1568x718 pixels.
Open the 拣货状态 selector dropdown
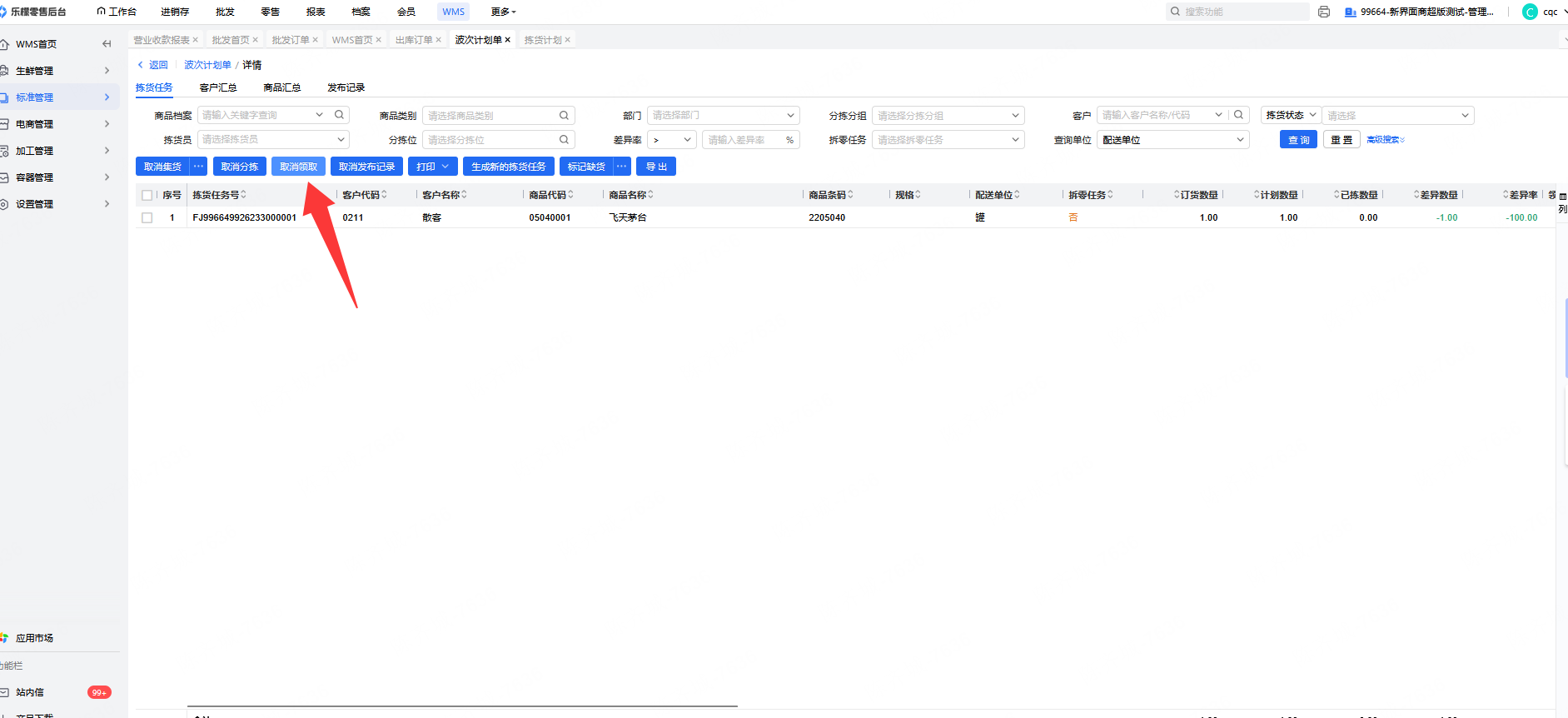[1291, 116]
